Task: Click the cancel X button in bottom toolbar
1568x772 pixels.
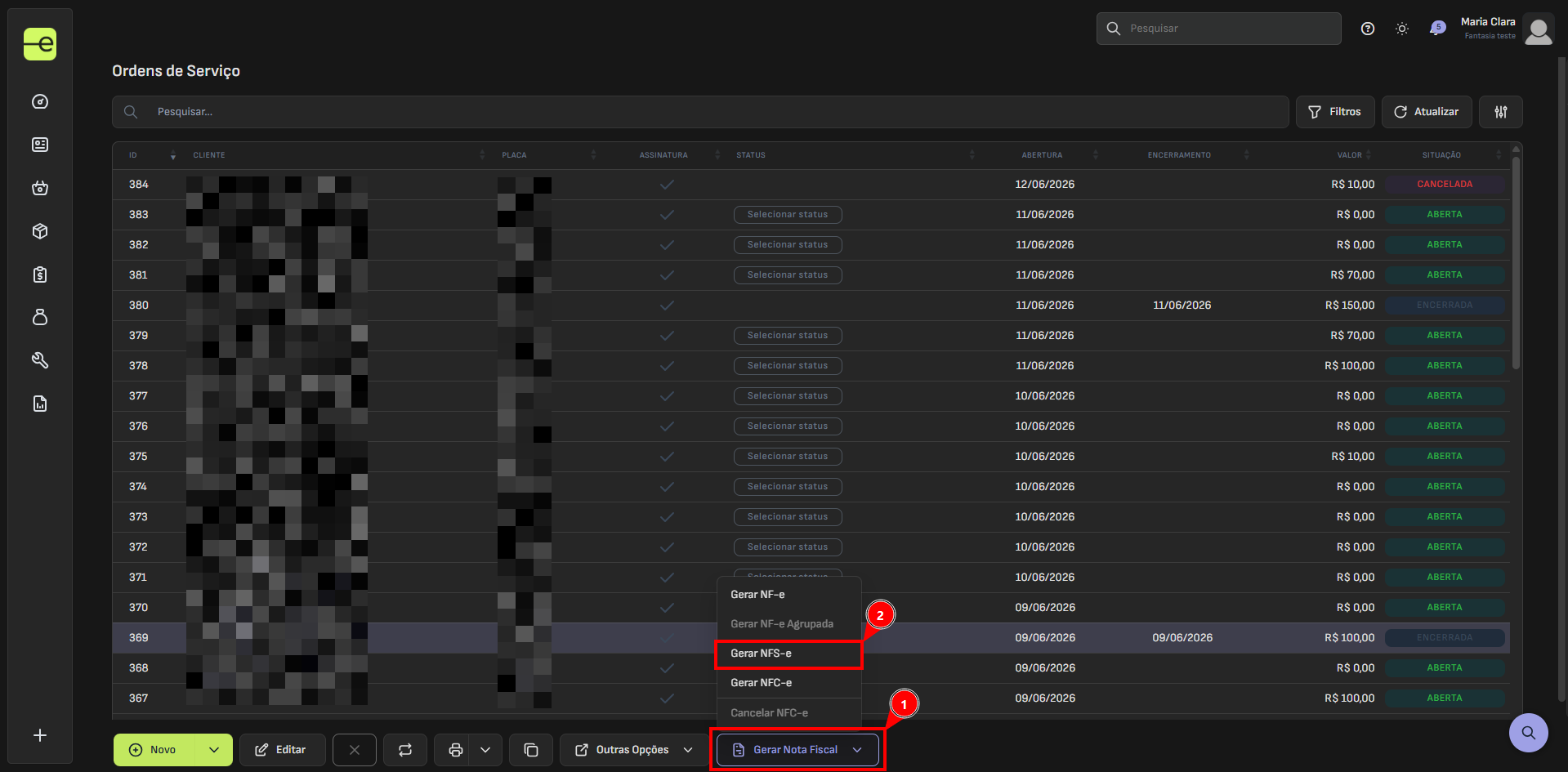Action: pyautogui.click(x=355, y=750)
